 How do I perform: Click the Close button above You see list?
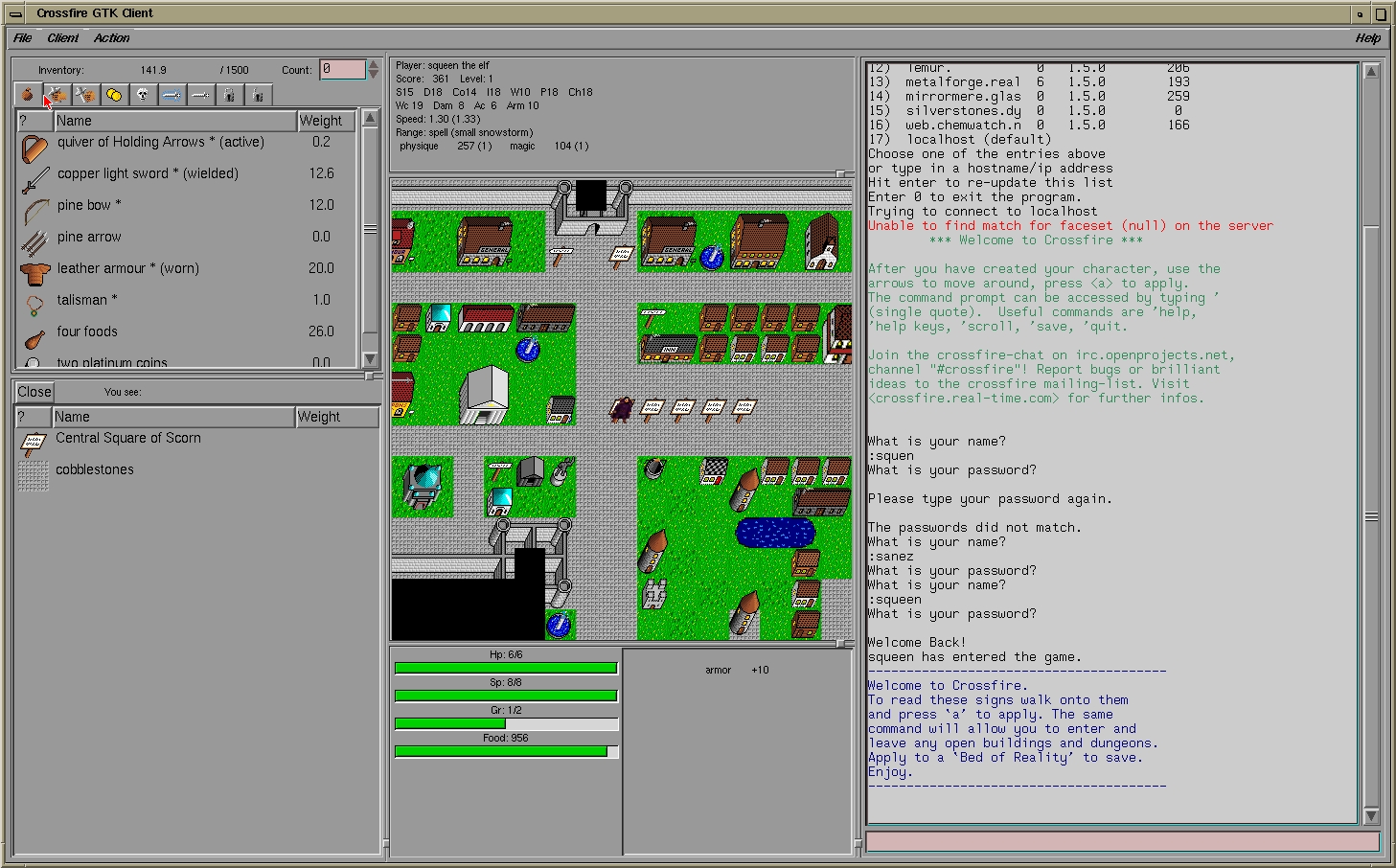[x=34, y=392]
